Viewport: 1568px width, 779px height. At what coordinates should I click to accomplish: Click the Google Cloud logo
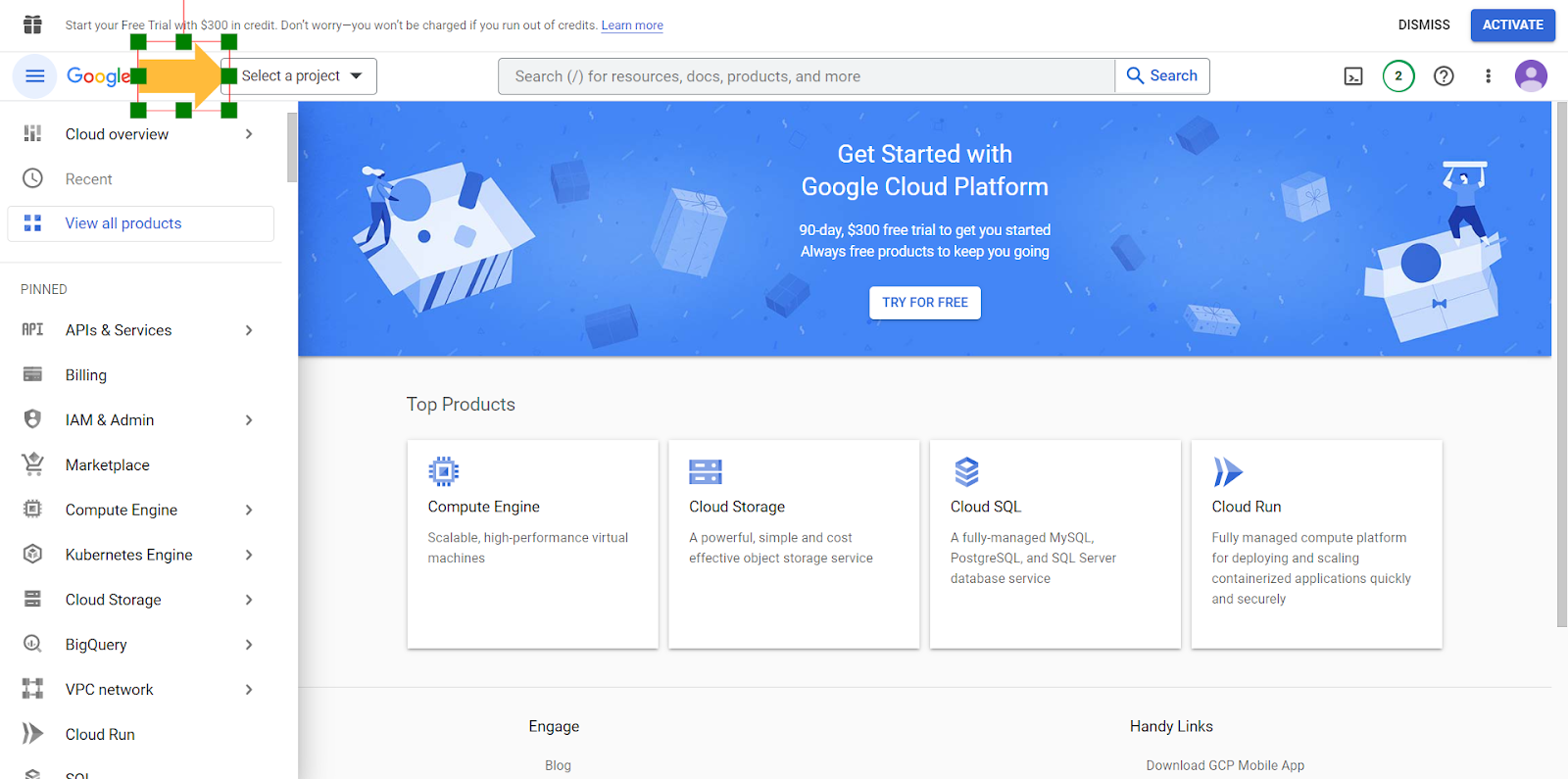pyautogui.click(x=98, y=76)
